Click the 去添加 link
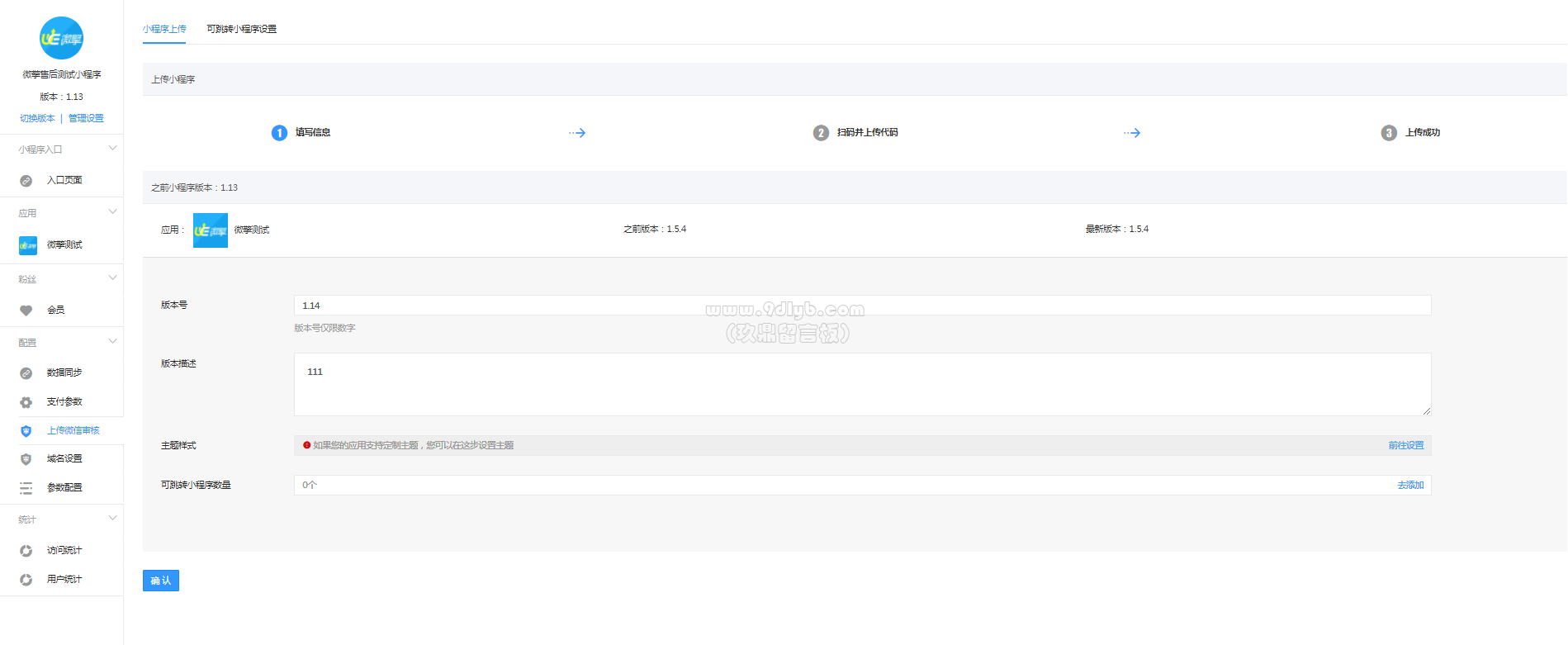Viewport: 1568px width, 645px height. [1410, 486]
